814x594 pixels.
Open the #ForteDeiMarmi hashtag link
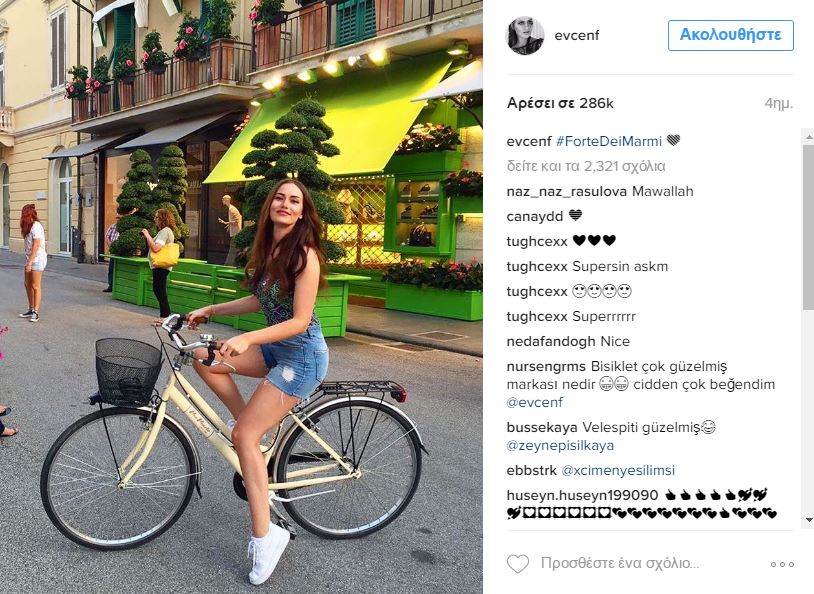click(608, 141)
